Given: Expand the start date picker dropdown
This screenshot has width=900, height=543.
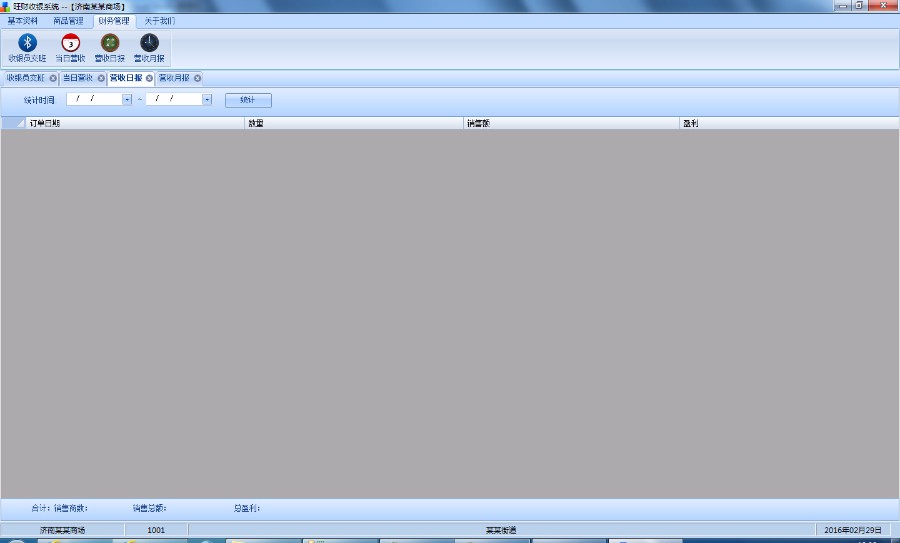Looking at the screenshot, I should [x=127, y=99].
